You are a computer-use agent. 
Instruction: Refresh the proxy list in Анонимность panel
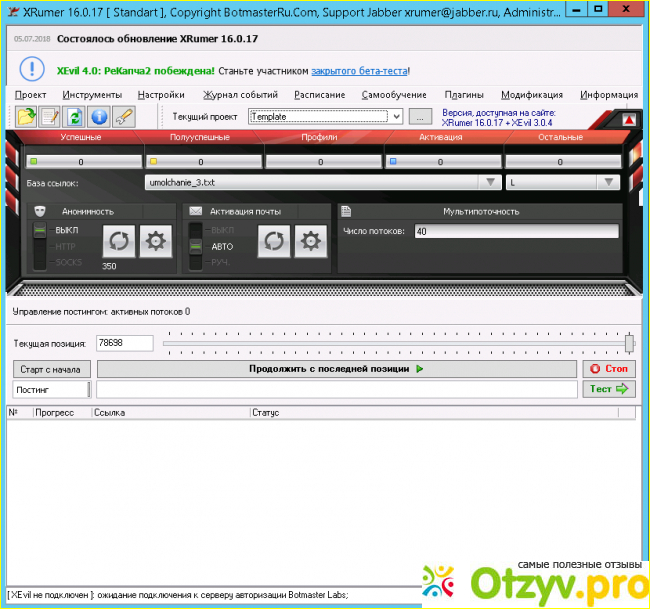pyautogui.click(x=119, y=241)
